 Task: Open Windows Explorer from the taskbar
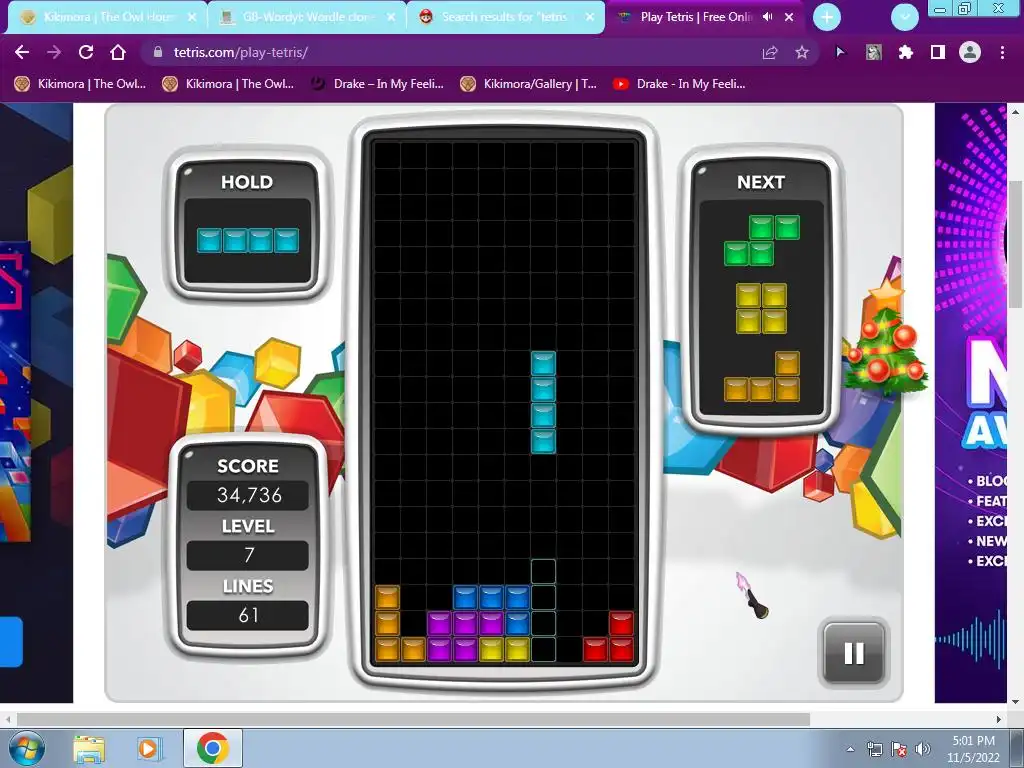point(89,749)
